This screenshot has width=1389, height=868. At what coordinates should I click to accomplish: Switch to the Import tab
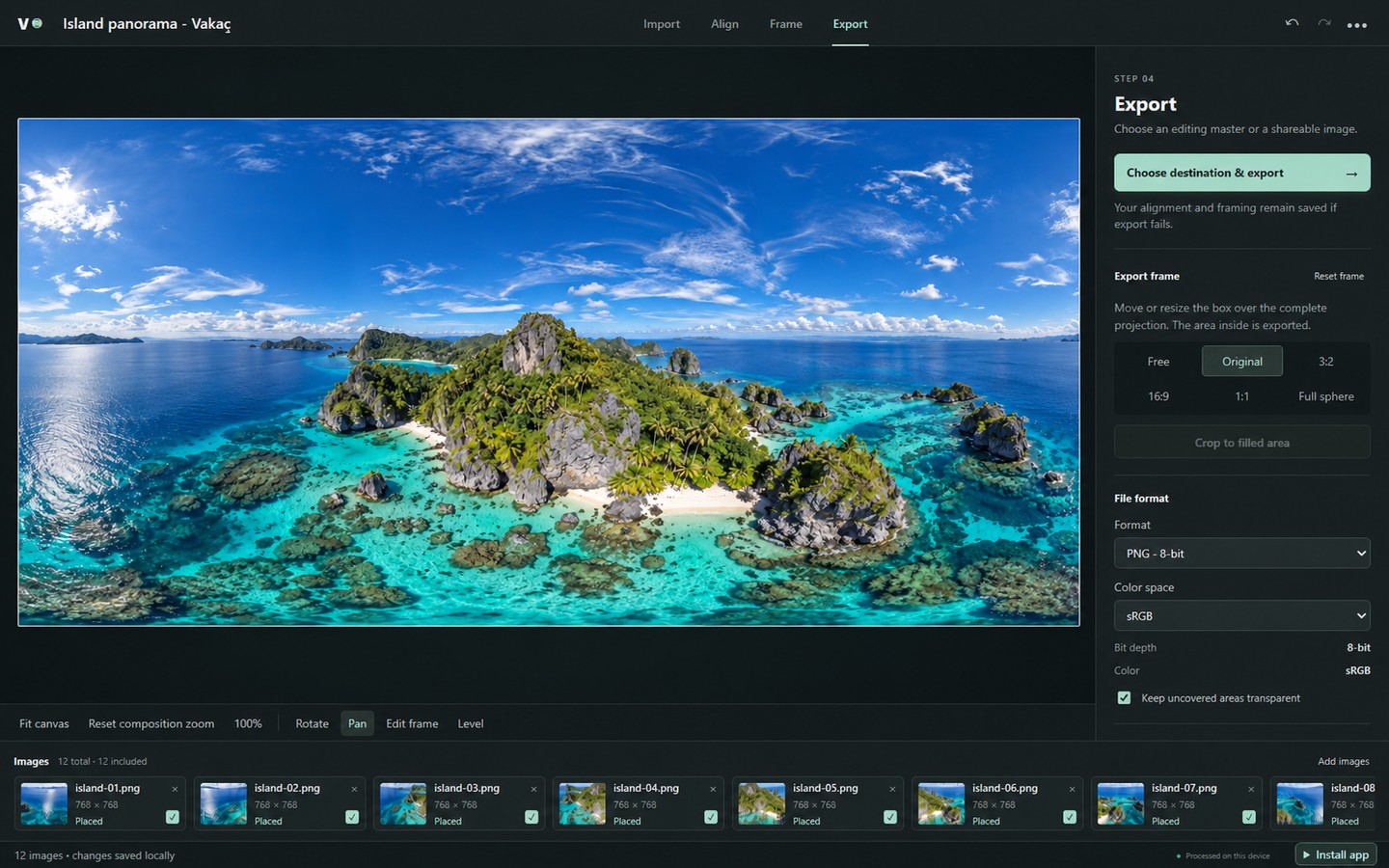662,24
